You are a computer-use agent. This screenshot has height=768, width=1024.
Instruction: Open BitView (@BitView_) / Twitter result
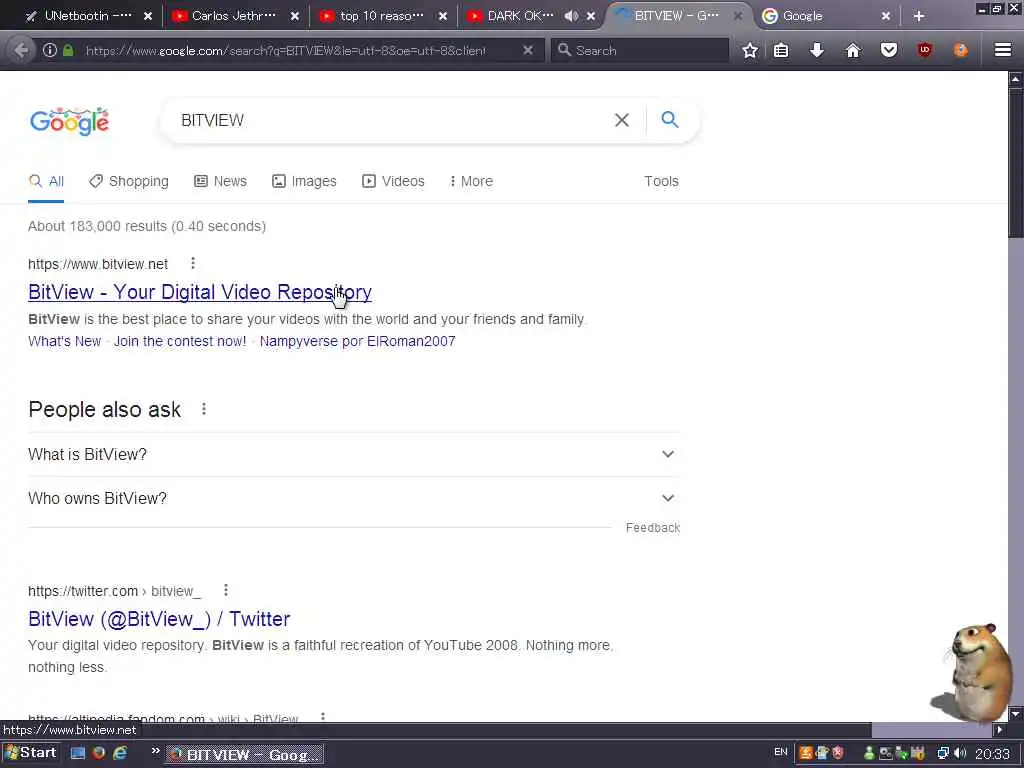point(159,618)
